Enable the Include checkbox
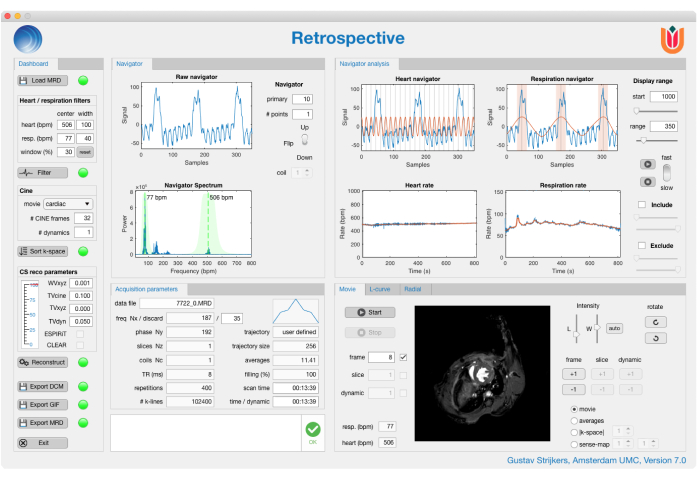Viewport: 697px width, 479px height. pyautogui.click(x=642, y=204)
